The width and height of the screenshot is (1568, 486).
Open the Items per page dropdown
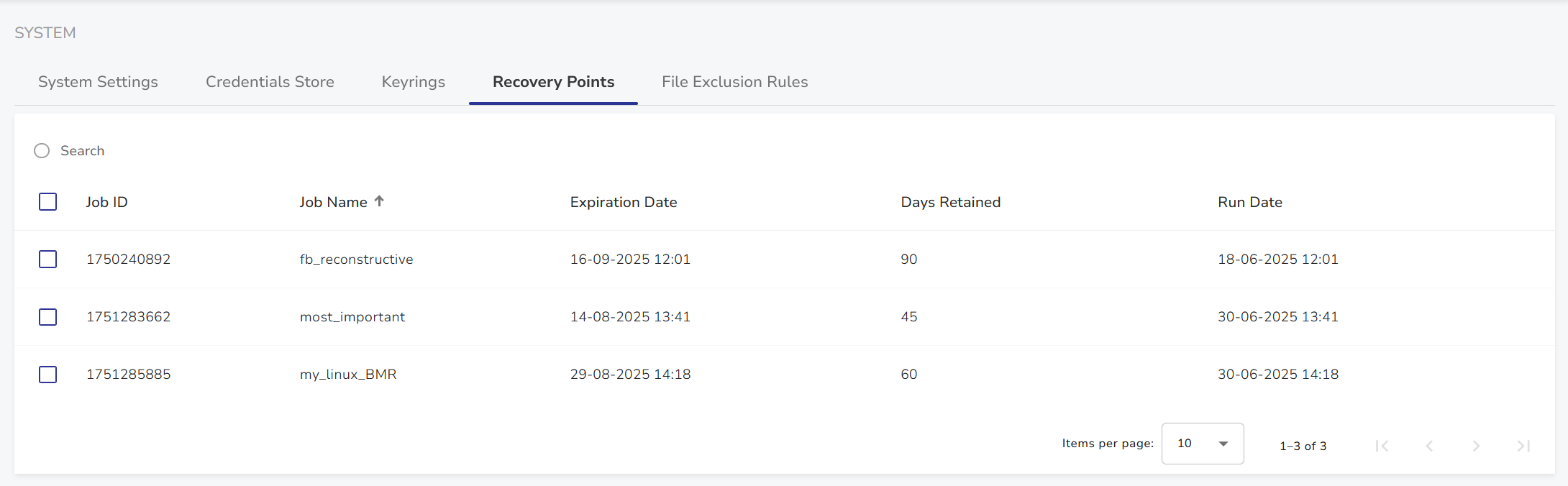click(1202, 444)
